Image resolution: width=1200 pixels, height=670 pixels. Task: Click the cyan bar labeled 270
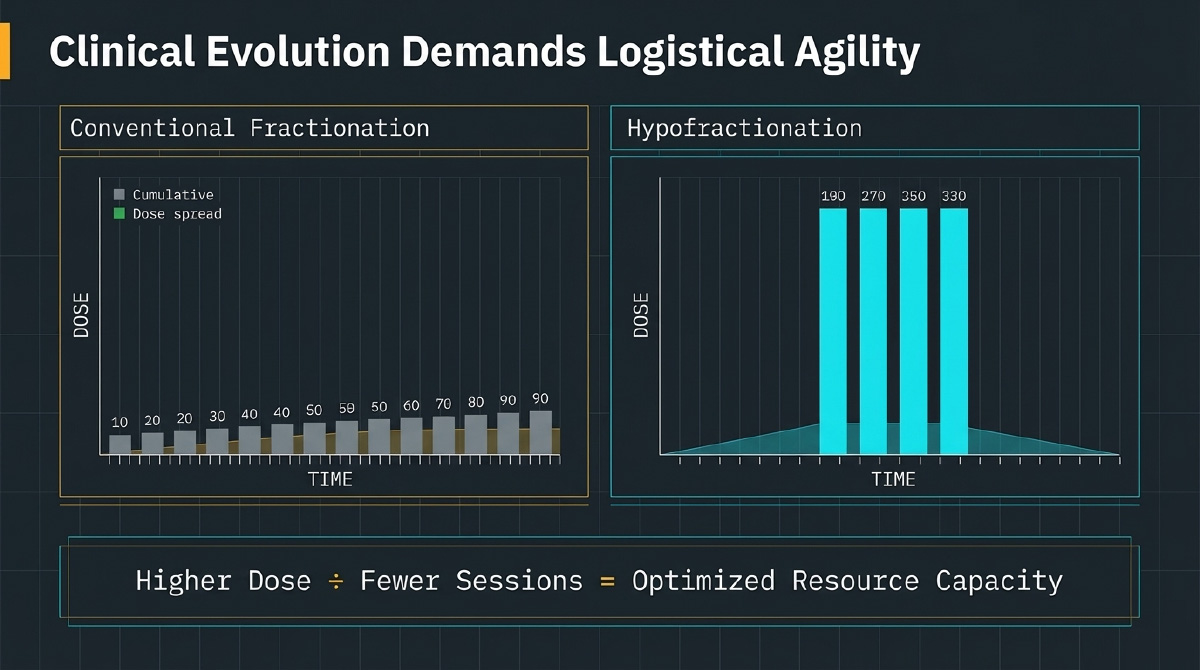point(873,330)
